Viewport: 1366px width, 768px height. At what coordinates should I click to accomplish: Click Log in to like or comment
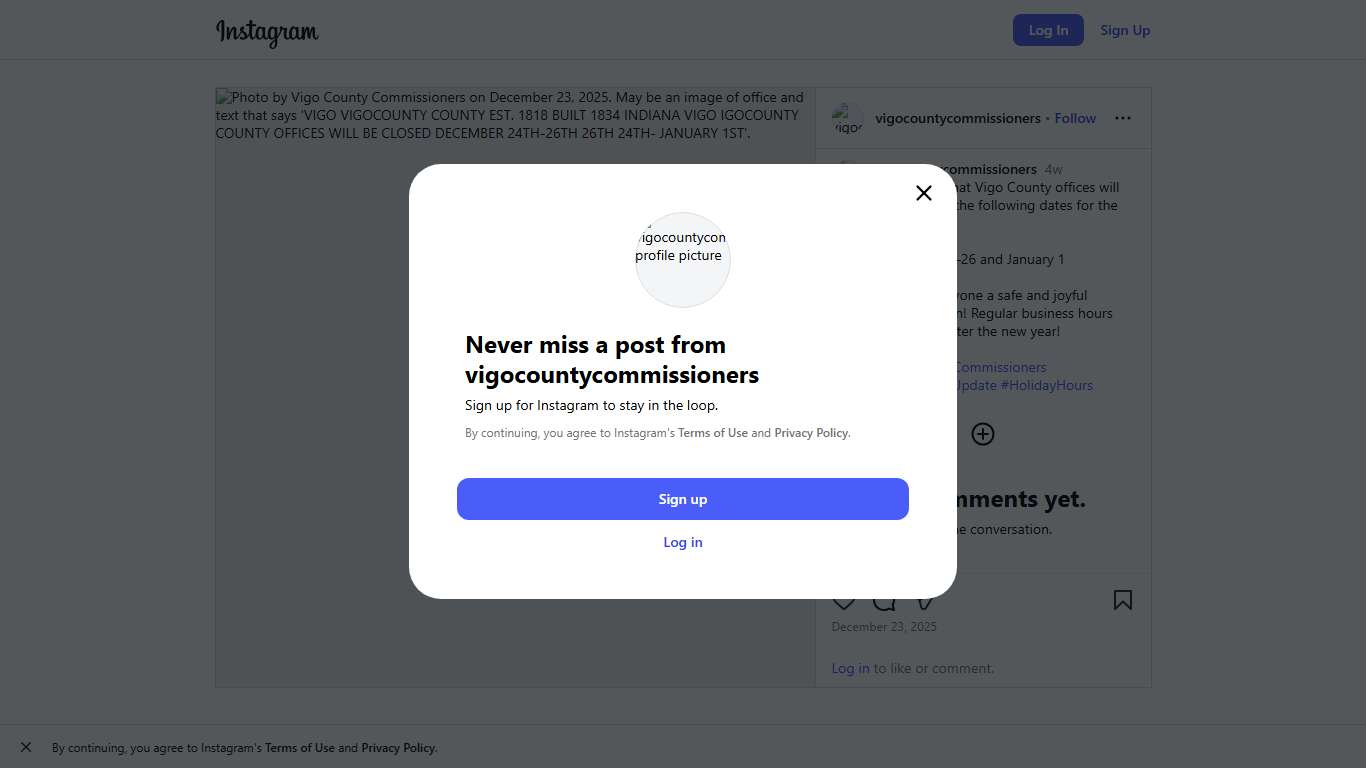pos(850,668)
